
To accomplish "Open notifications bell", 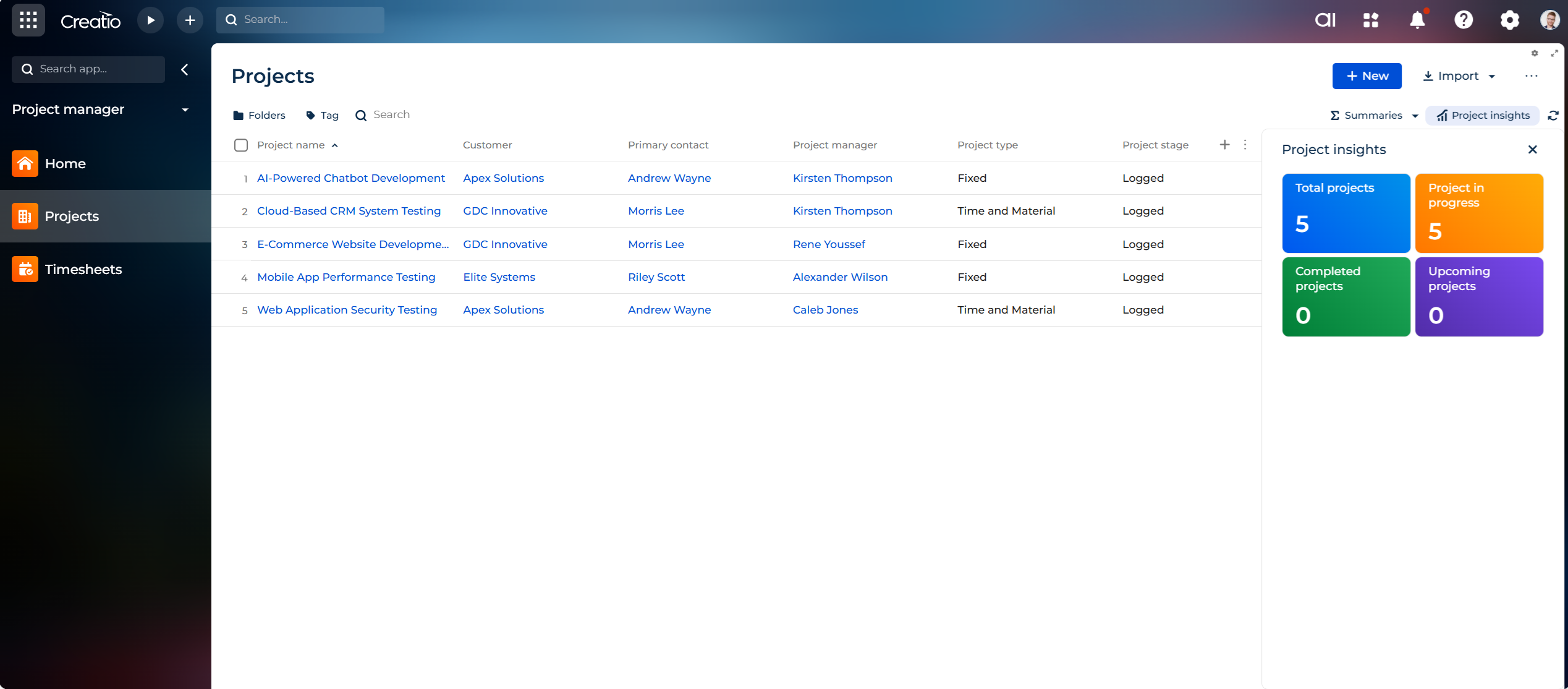I will click(1417, 20).
